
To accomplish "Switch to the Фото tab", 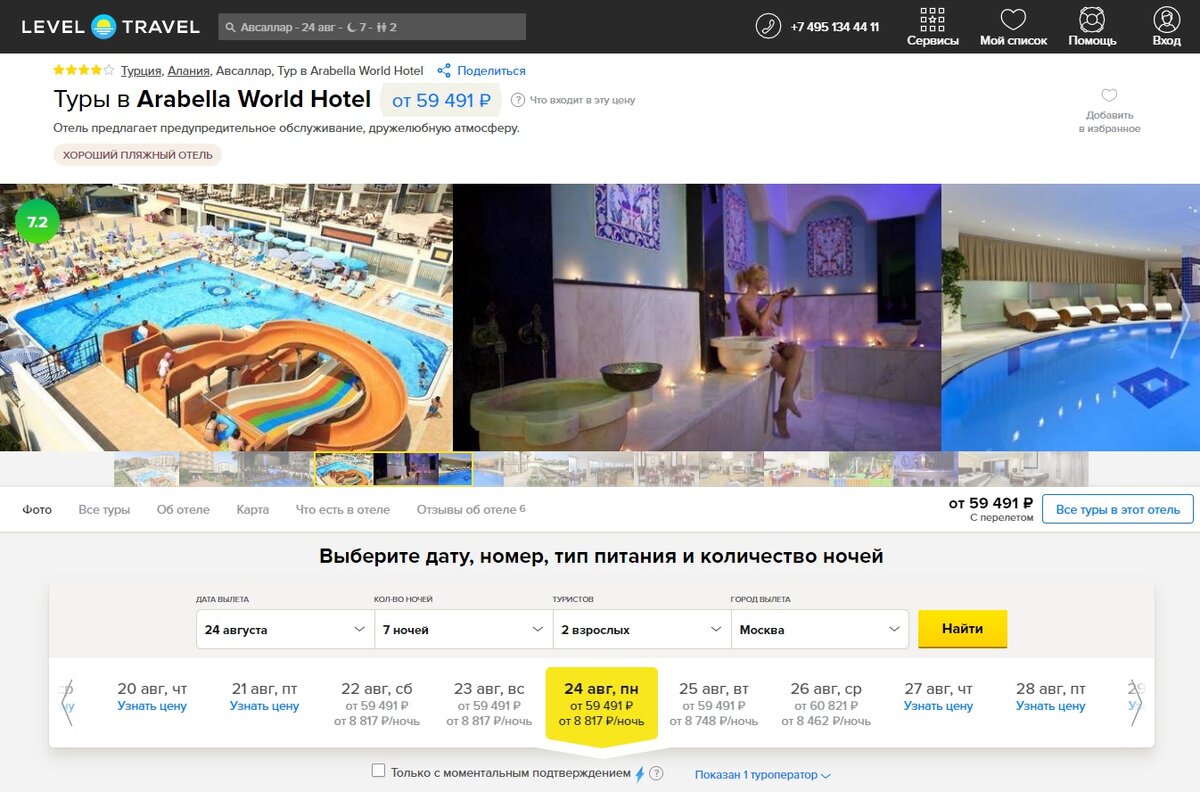I will tap(37, 509).
